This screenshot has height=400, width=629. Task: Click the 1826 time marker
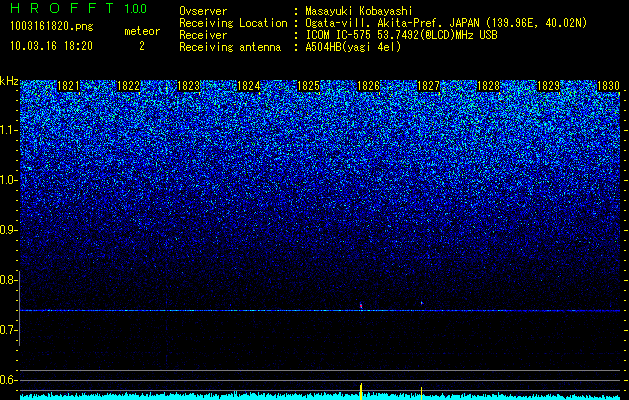click(x=368, y=86)
